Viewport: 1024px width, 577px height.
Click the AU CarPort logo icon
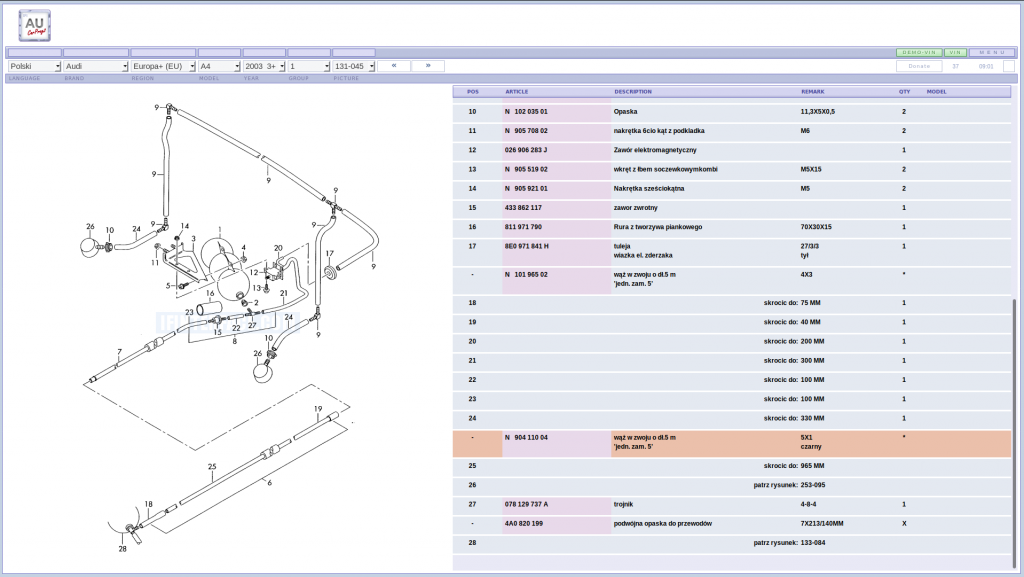pyautogui.click(x=35, y=26)
